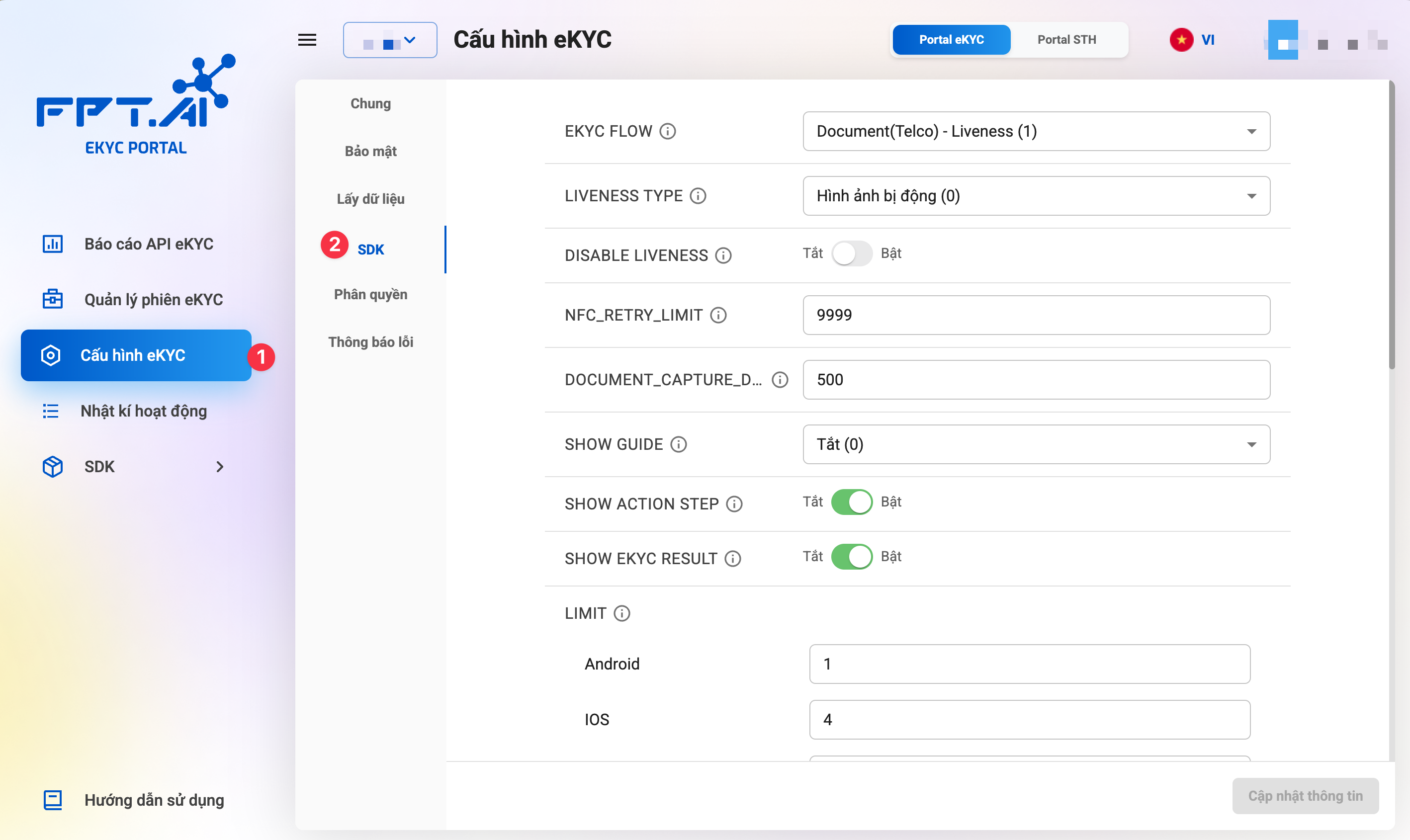Click the info icon next to NFC_RETRY_LIMIT

click(718, 315)
